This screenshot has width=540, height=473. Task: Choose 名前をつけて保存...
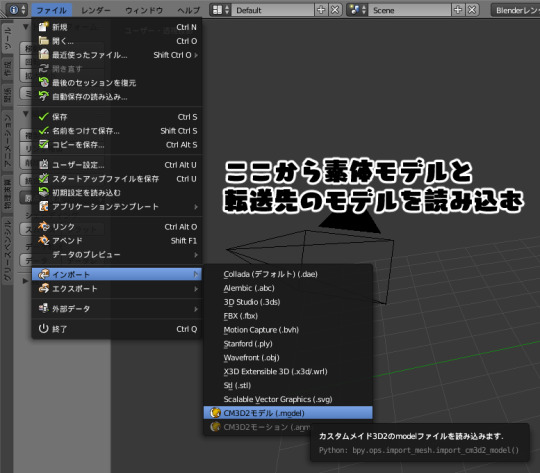[117, 131]
